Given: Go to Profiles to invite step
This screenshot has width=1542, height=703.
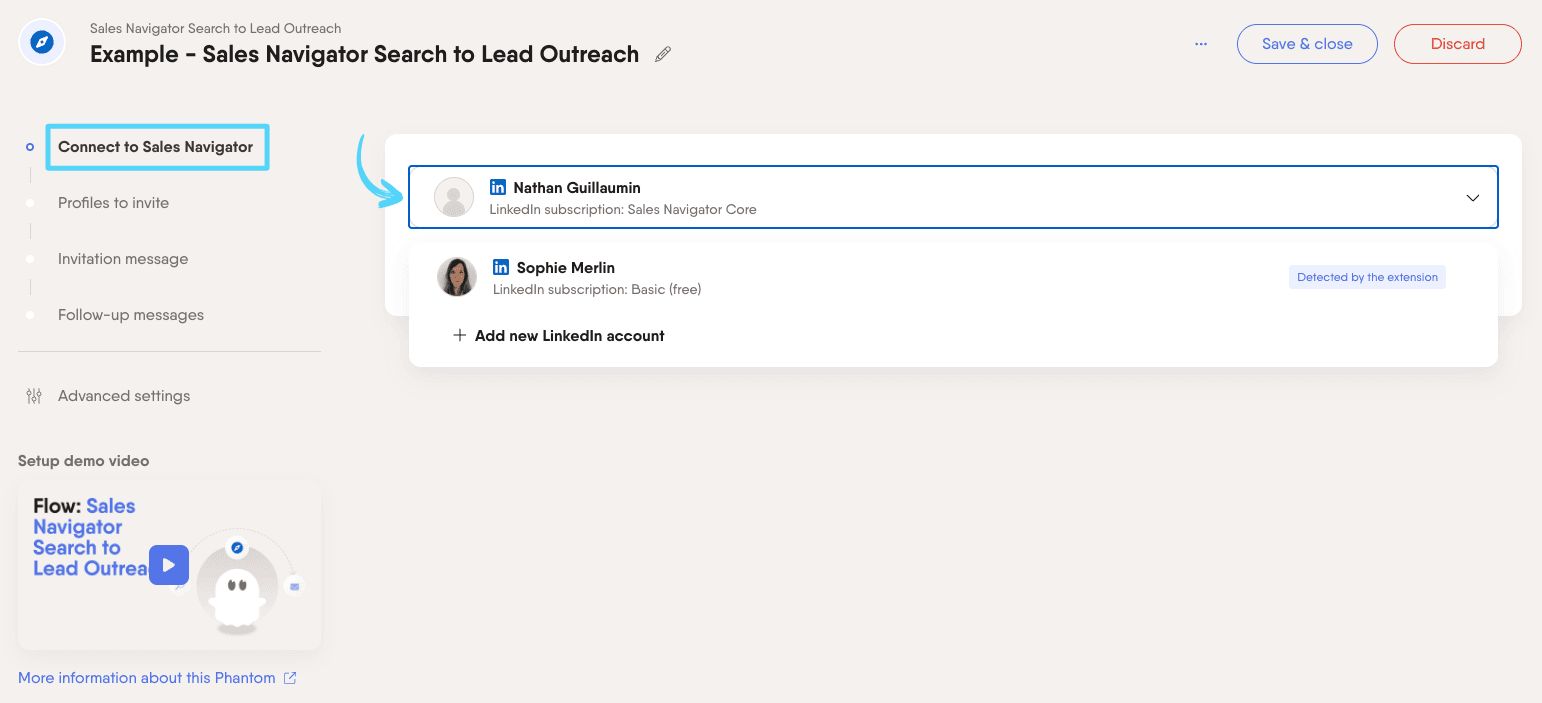Looking at the screenshot, I should click(x=113, y=203).
